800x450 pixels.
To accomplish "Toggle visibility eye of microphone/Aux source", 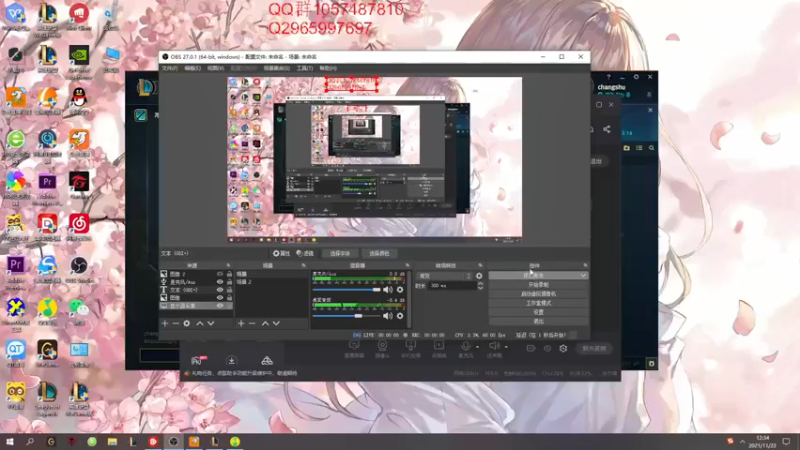I will click(x=220, y=282).
